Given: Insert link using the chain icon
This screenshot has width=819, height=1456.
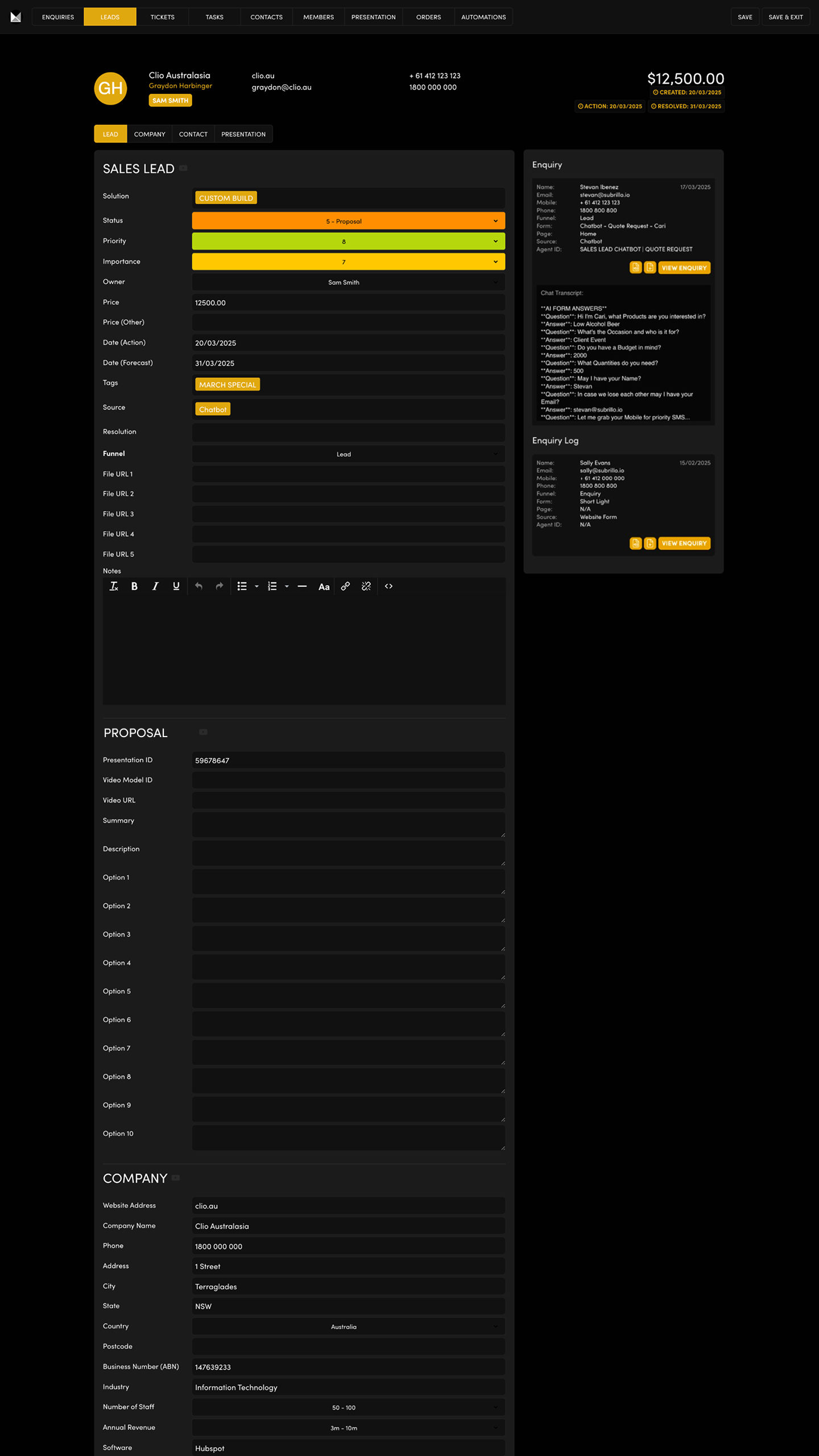Looking at the screenshot, I should (x=345, y=586).
